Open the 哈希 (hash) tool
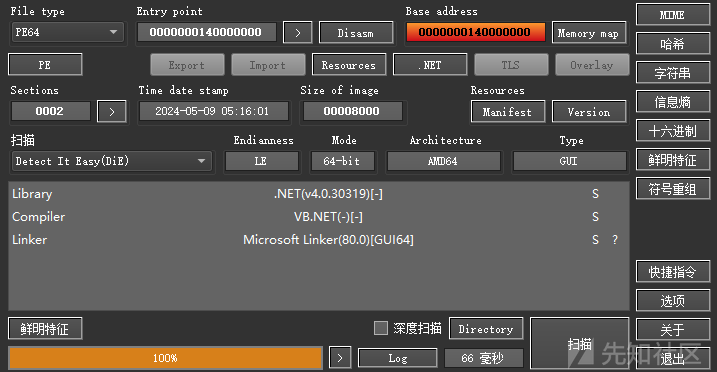Viewport: 717px width, 372px height. coord(673,44)
